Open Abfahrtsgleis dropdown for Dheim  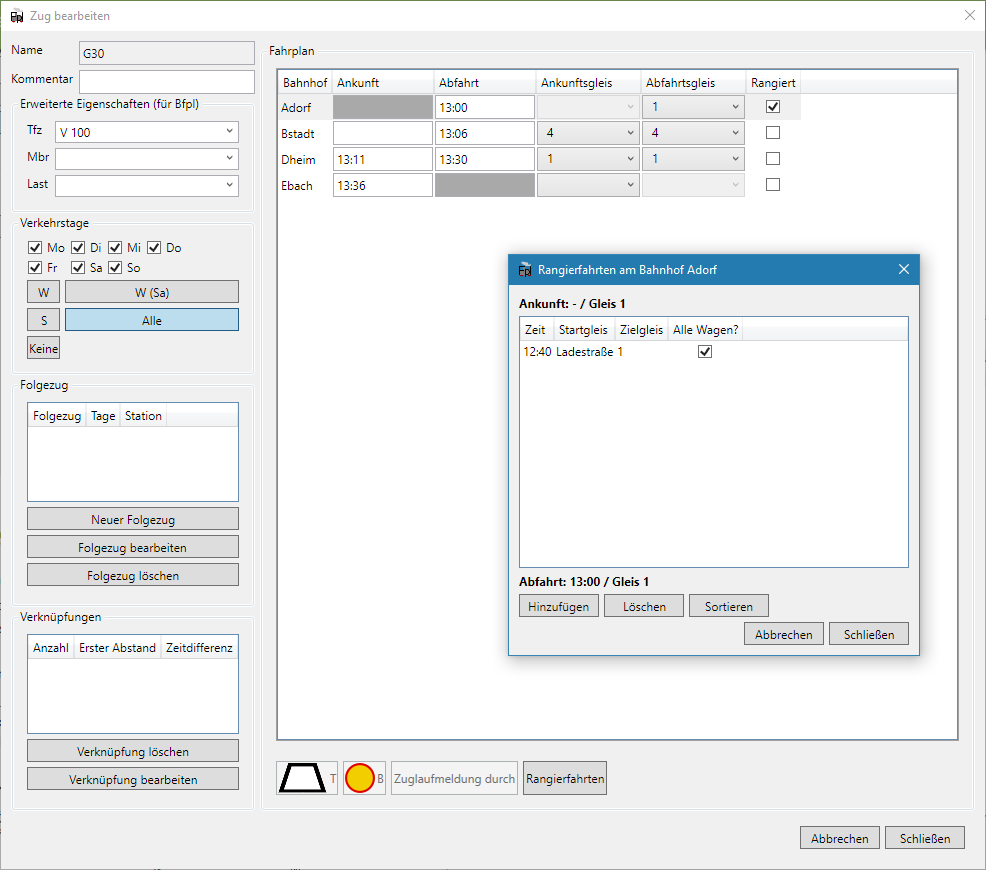pos(693,159)
